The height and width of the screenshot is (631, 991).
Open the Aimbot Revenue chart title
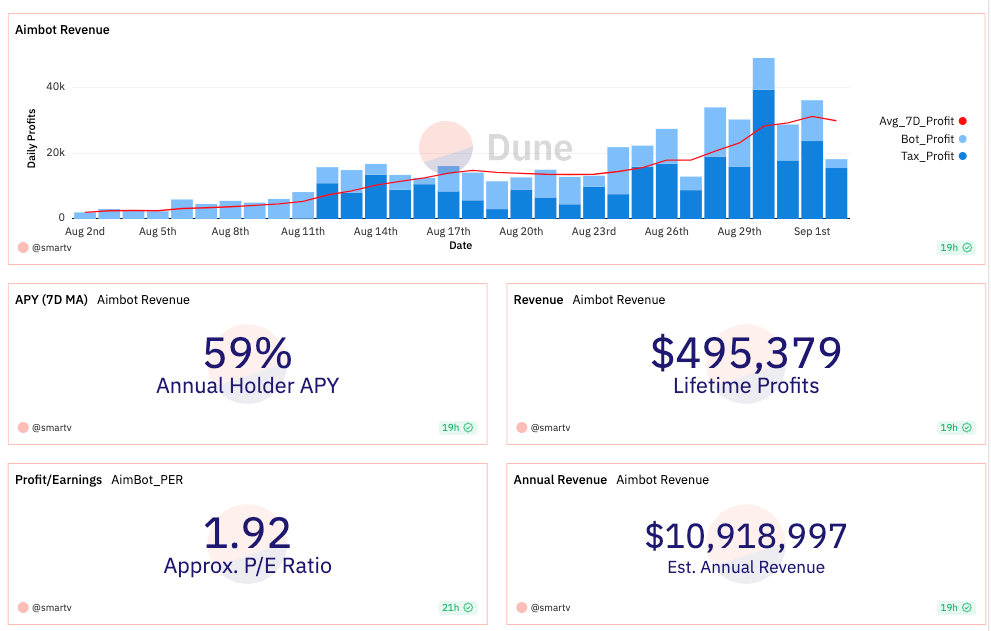coord(62,30)
